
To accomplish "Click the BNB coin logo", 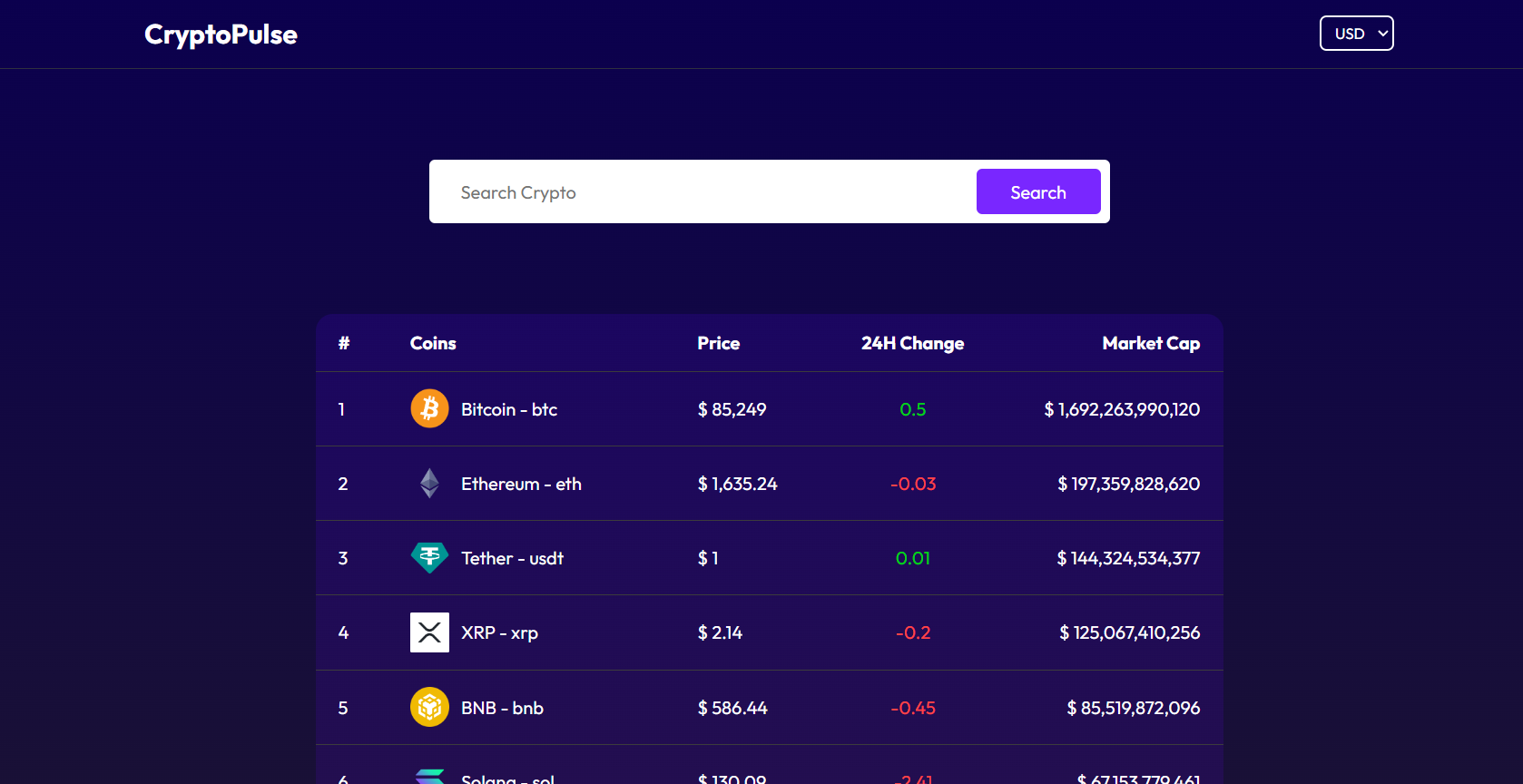I will tap(429, 707).
